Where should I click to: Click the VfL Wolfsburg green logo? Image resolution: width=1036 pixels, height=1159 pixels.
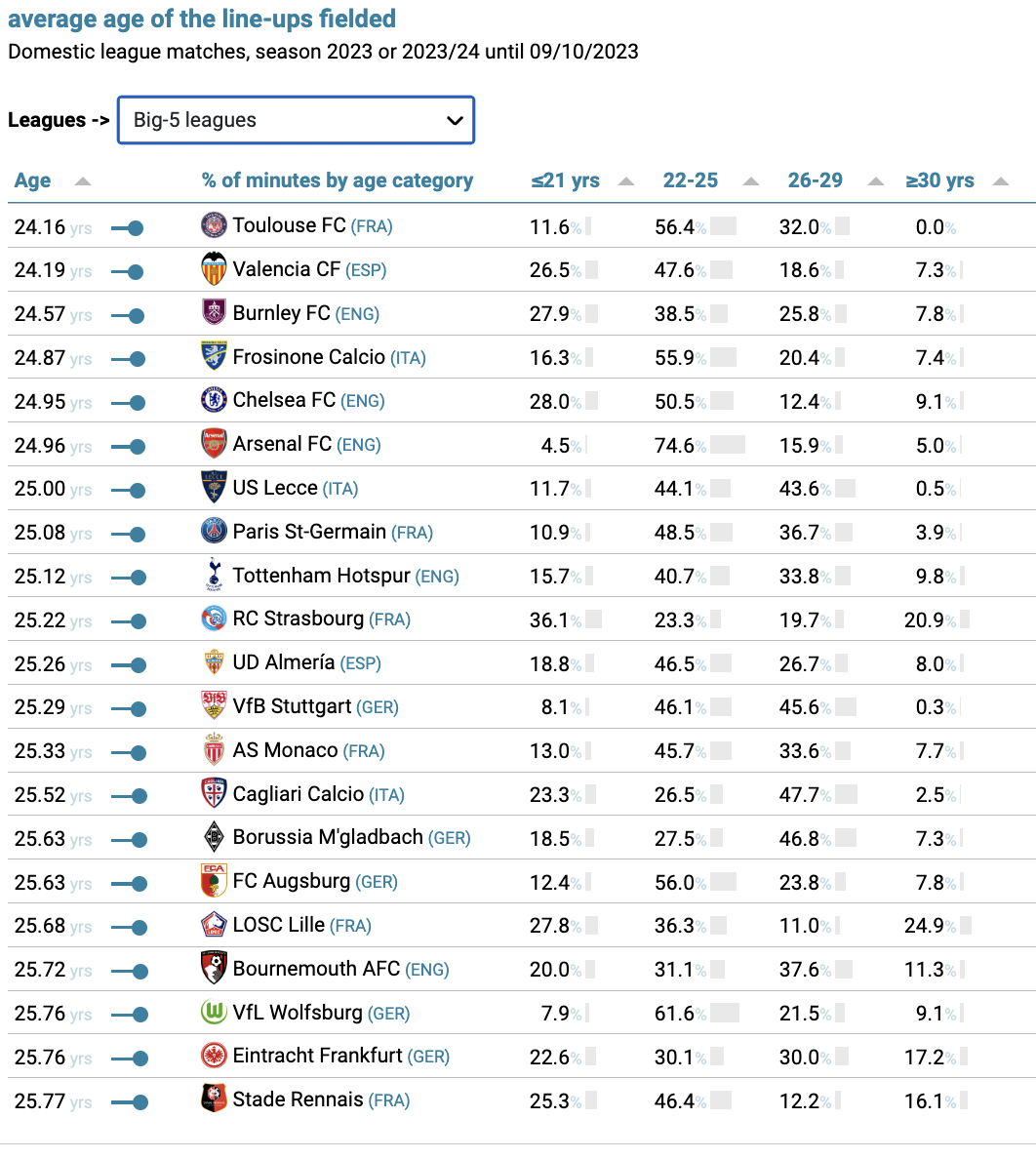[x=214, y=1011]
